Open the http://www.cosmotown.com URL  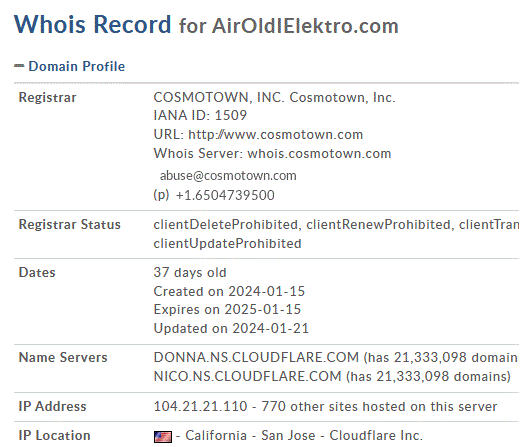(x=275, y=135)
